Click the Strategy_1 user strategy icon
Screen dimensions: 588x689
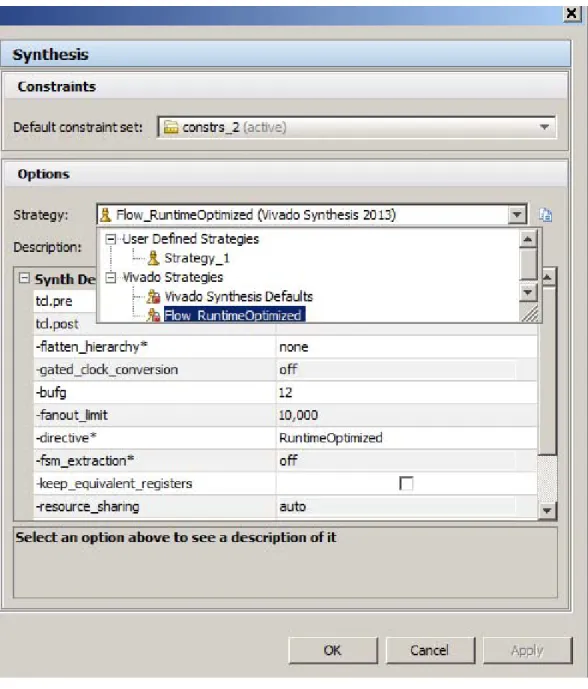[x=153, y=258]
